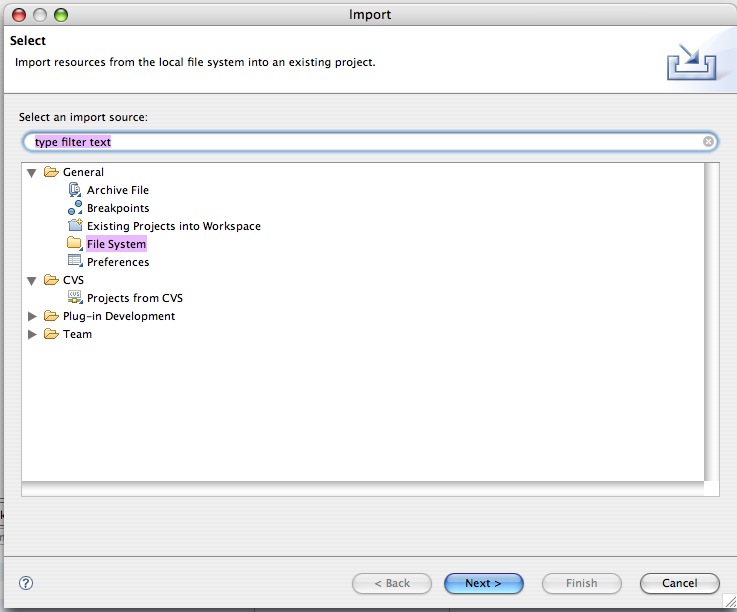Open help via the question mark icon
This screenshot has height=612, width=737.
pos(26,583)
